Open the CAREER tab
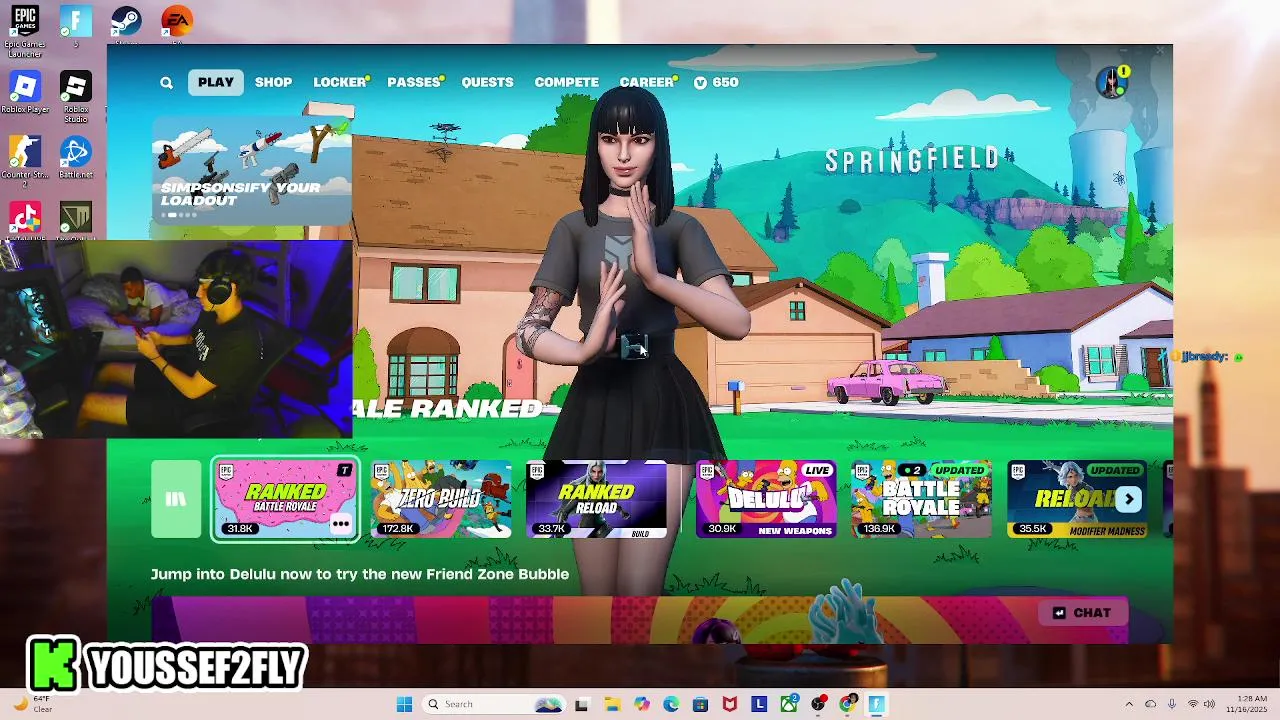This screenshot has width=1280, height=720. click(x=648, y=82)
